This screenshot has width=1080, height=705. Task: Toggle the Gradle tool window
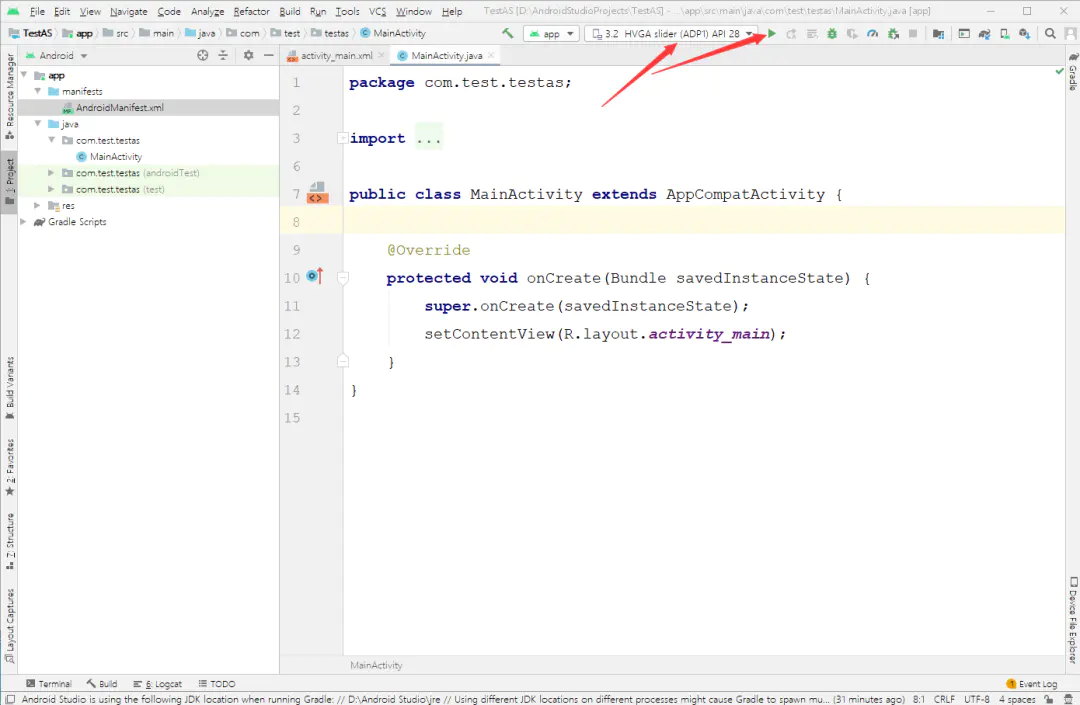[x=1072, y=72]
